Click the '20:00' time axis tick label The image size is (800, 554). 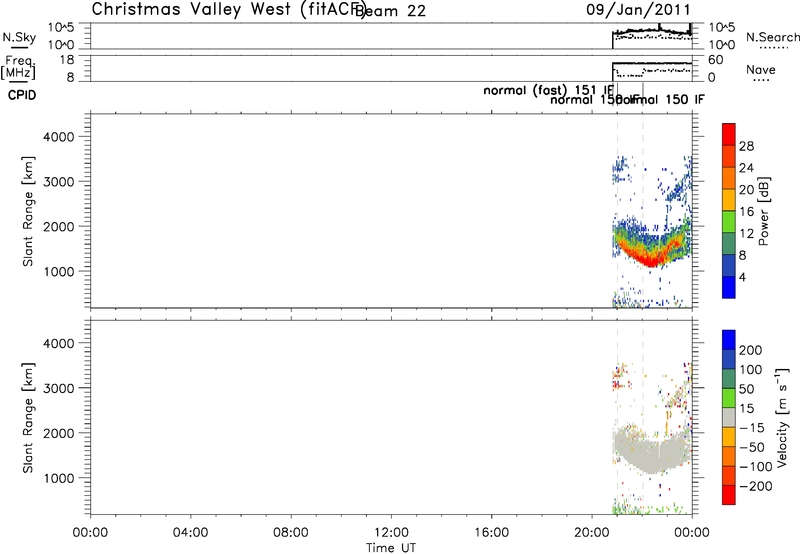click(592, 533)
